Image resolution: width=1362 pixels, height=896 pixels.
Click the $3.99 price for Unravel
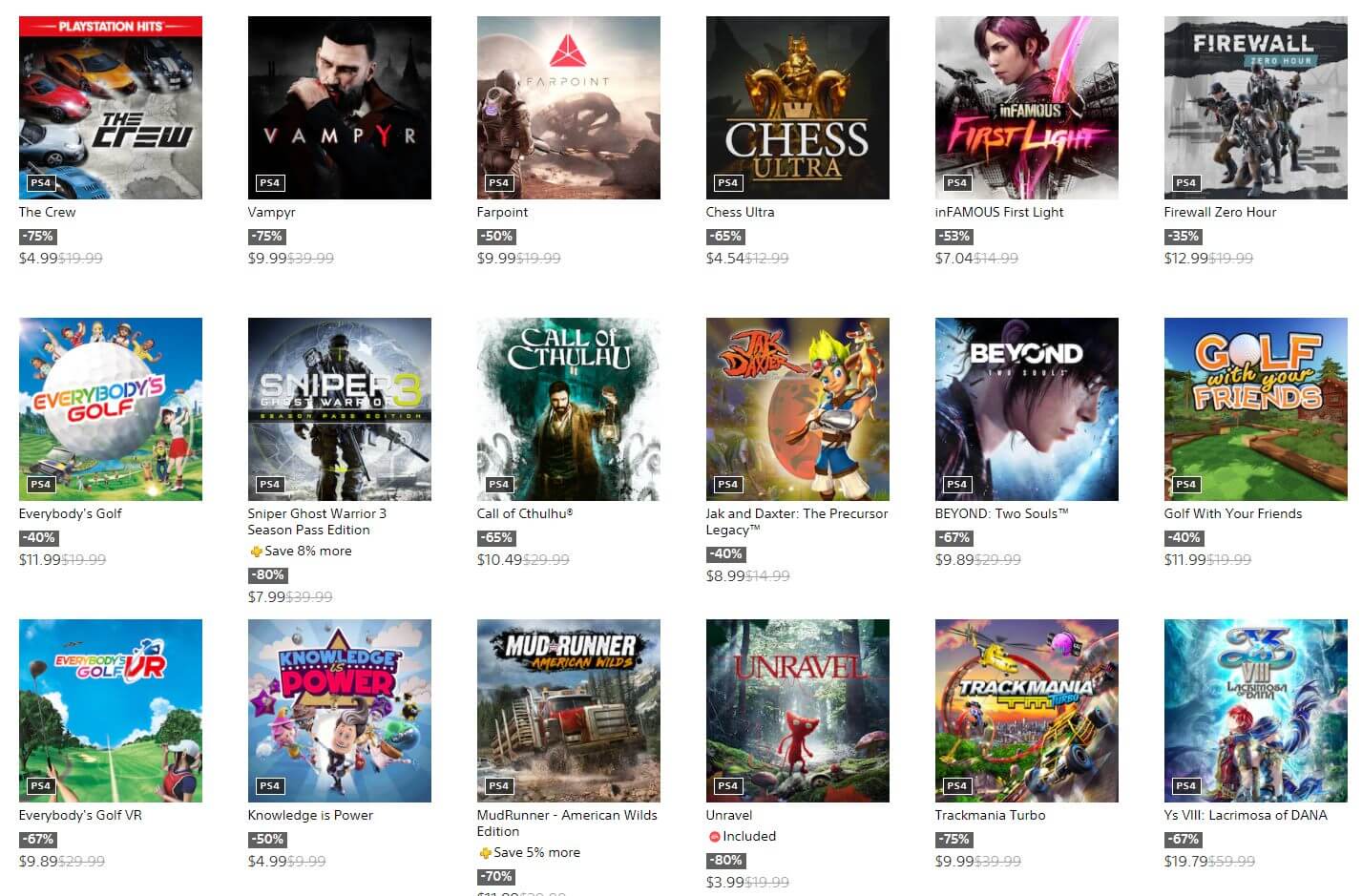pyautogui.click(x=725, y=883)
